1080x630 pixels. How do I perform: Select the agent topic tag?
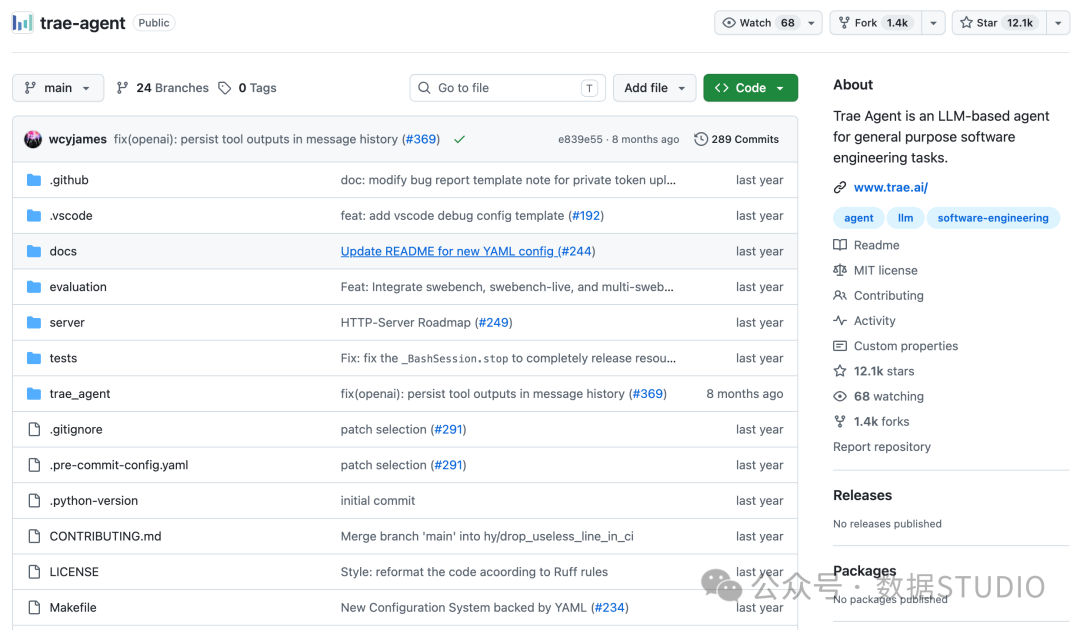click(x=858, y=218)
